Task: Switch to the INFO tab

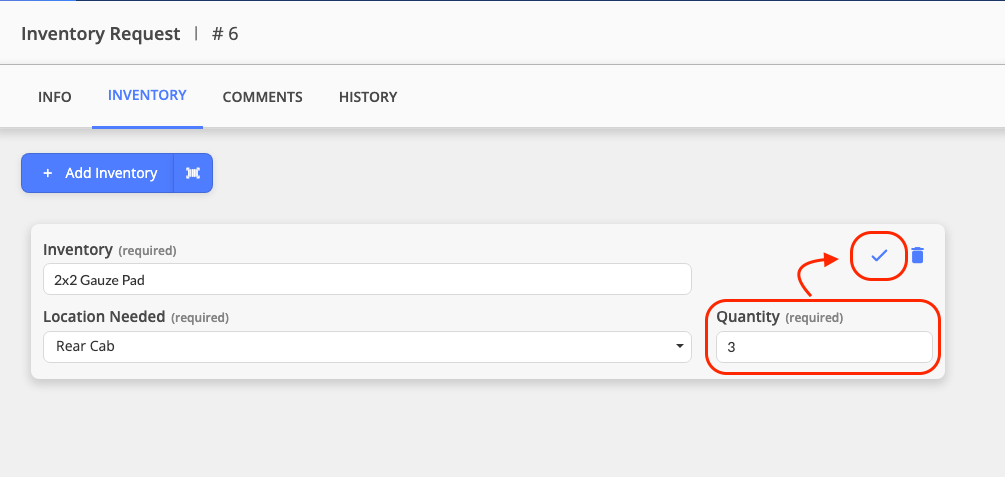Action: click(x=54, y=97)
